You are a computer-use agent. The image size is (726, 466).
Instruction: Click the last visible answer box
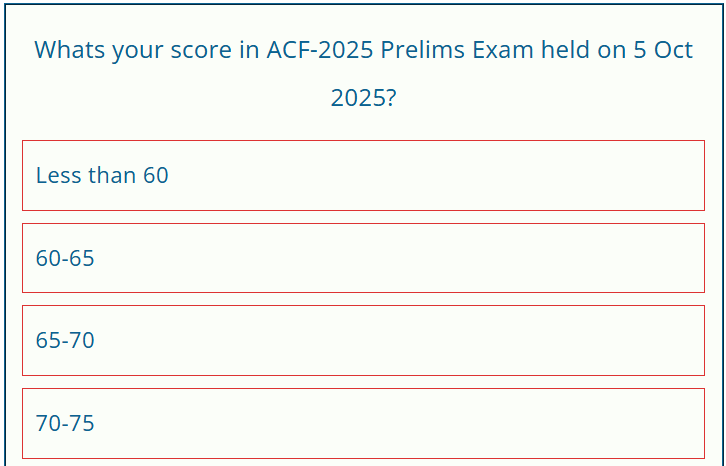pos(363,423)
